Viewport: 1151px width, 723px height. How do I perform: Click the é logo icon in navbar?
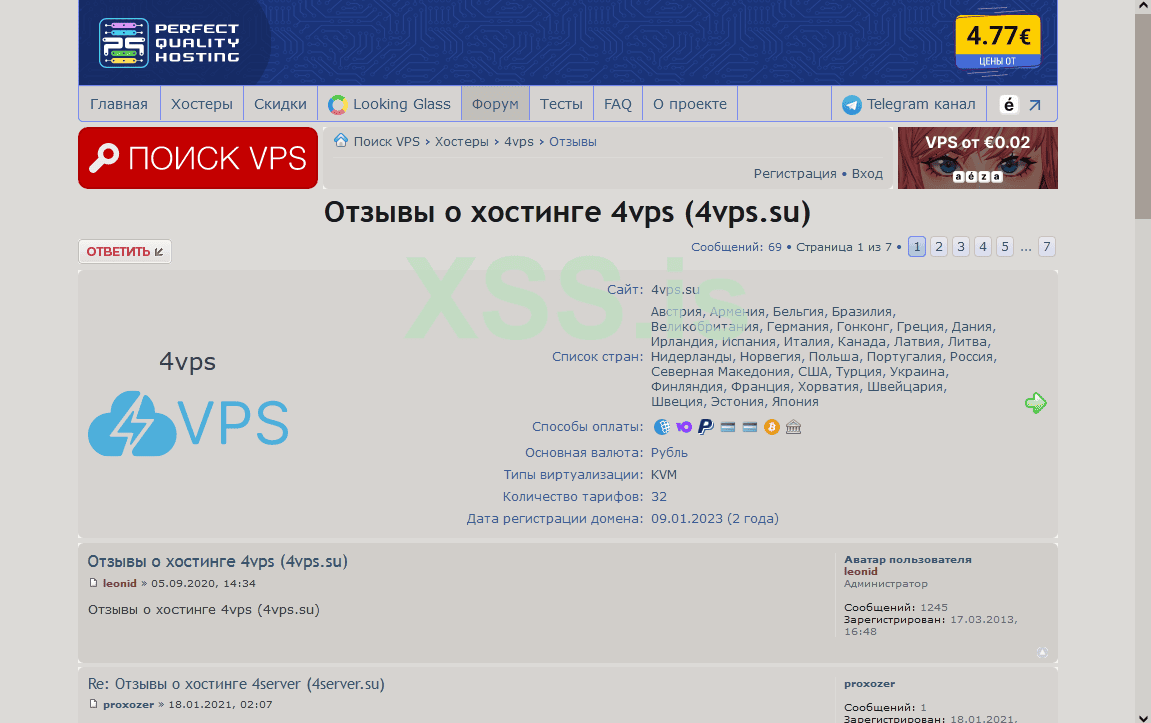1009,105
